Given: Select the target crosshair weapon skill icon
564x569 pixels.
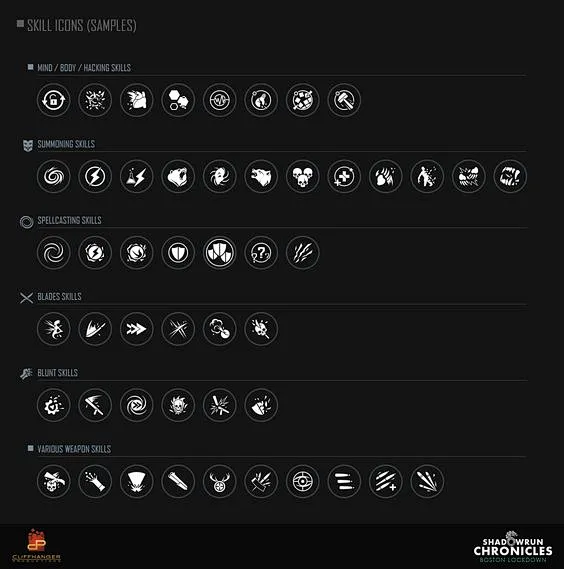Looking at the screenshot, I should pos(302,481).
